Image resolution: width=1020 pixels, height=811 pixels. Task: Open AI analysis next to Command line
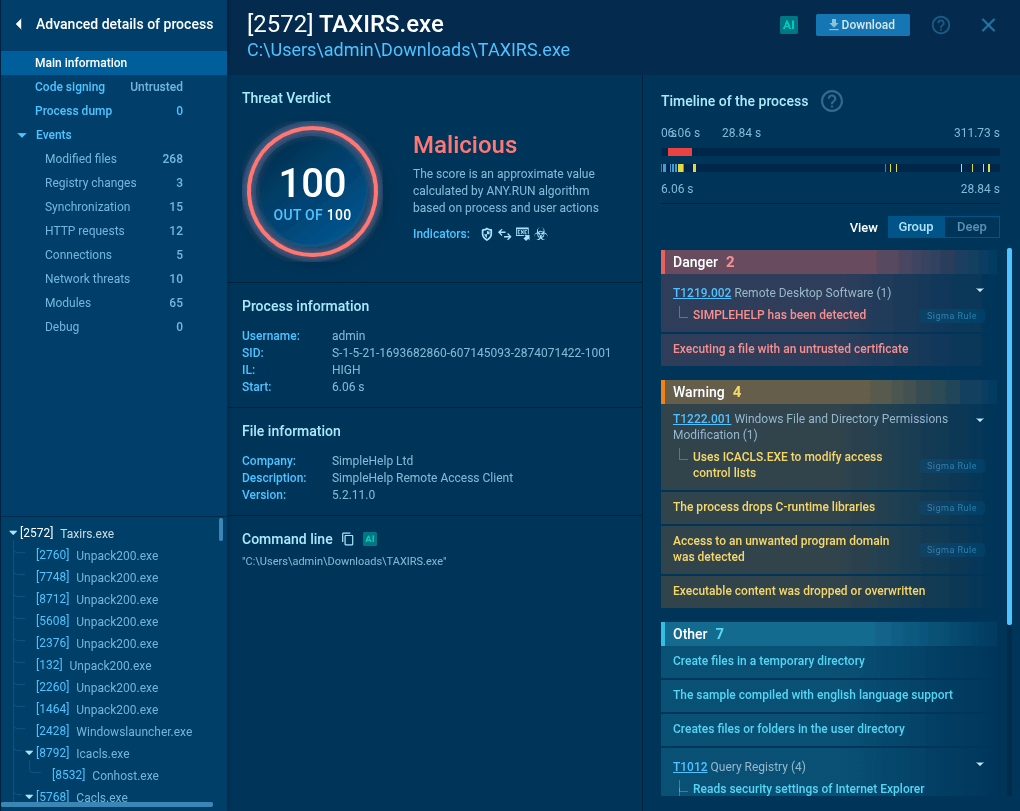pos(369,538)
